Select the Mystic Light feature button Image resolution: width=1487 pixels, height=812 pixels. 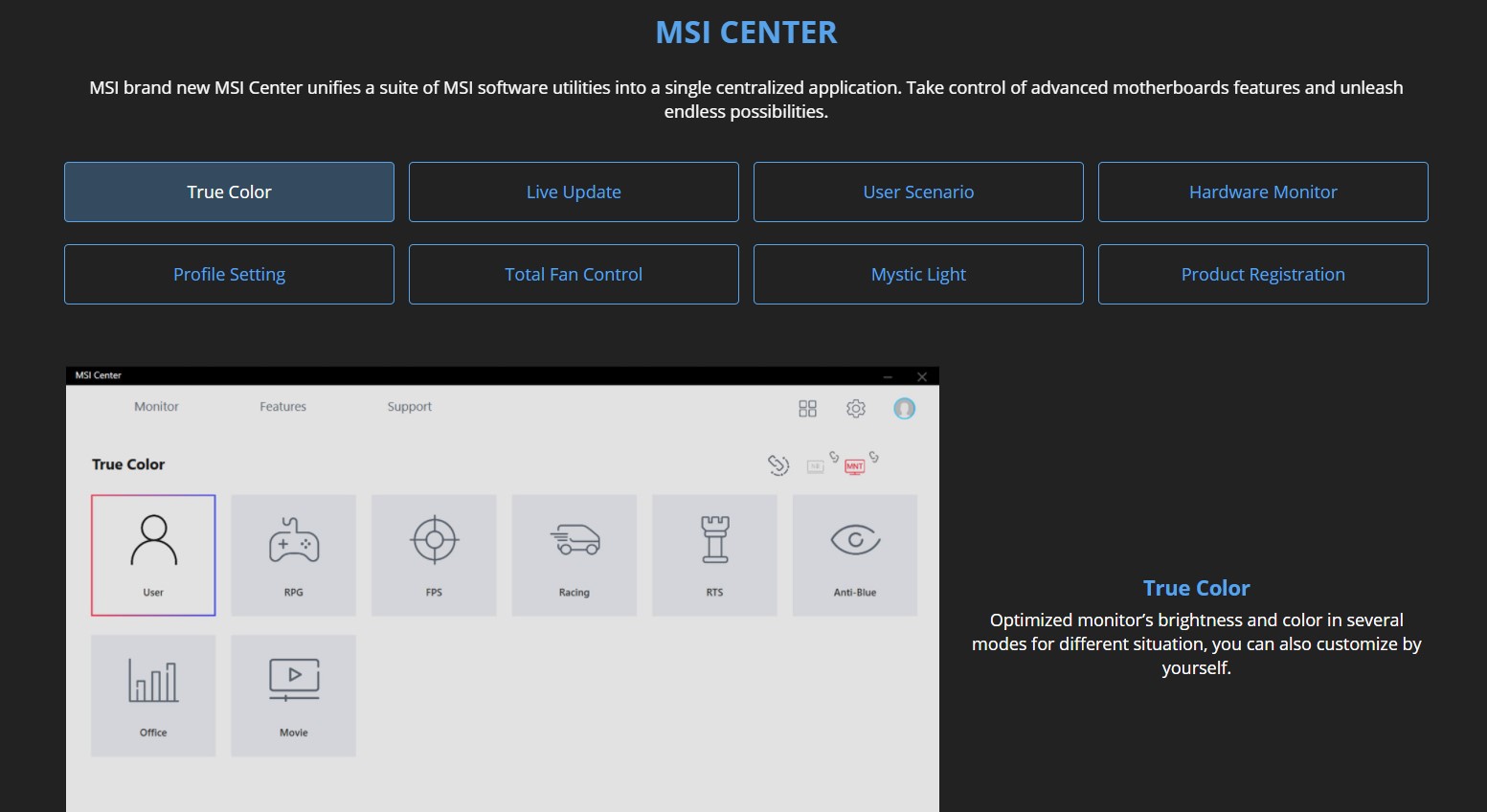click(918, 275)
